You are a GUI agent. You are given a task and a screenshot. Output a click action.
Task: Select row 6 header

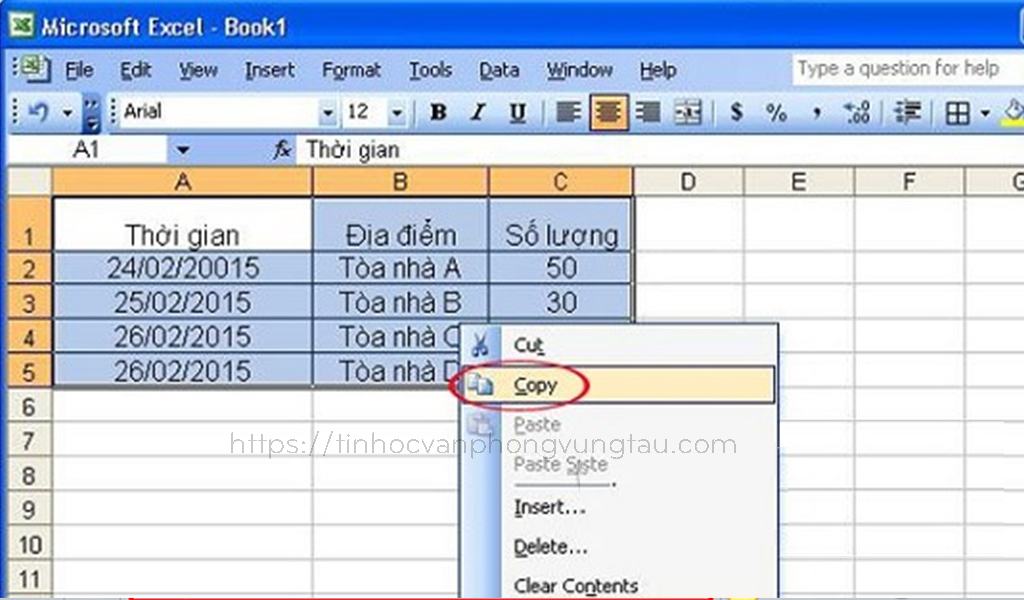(x=29, y=406)
